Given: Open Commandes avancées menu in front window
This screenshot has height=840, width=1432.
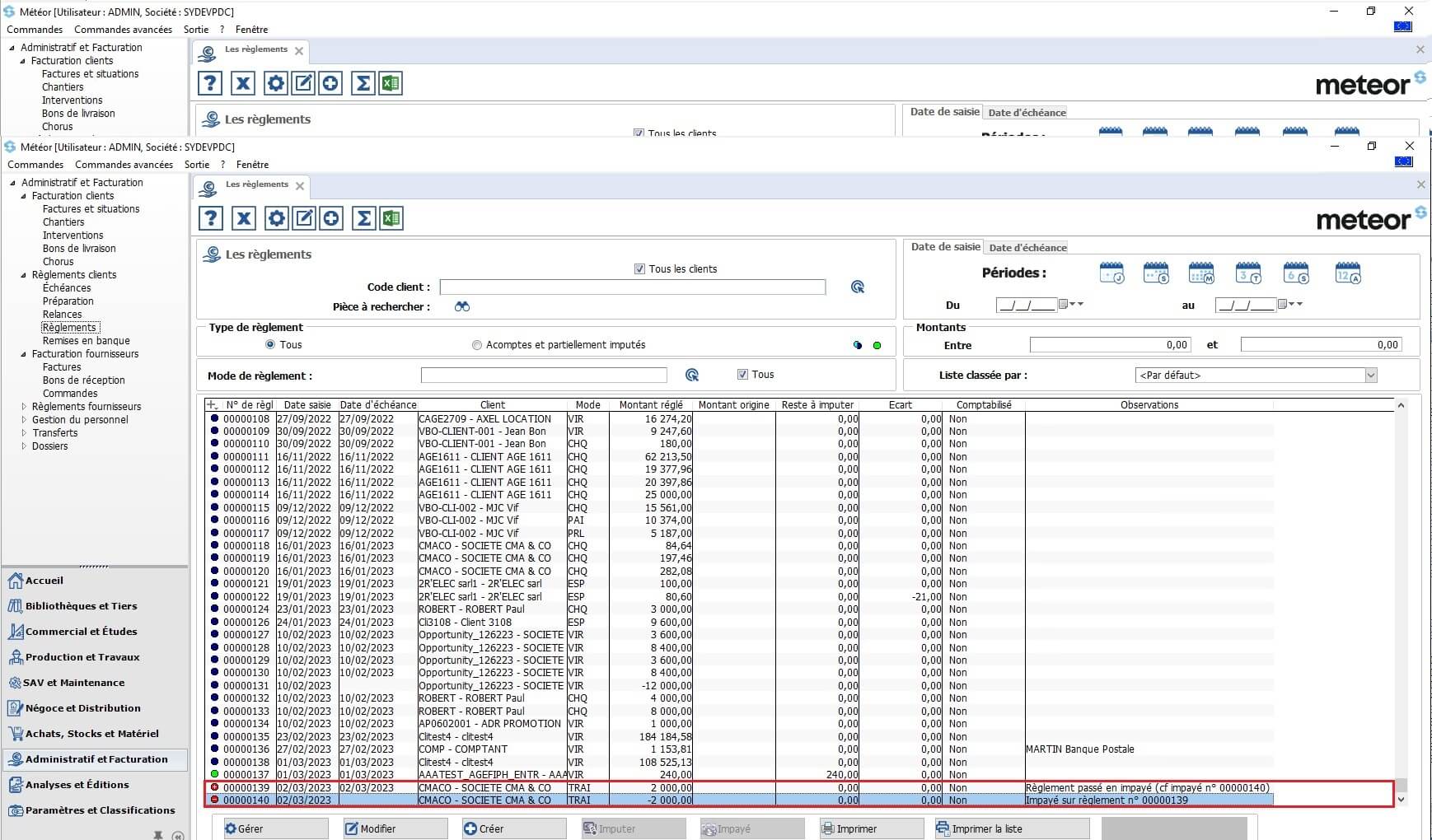Looking at the screenshot, I should pos(124,165).
